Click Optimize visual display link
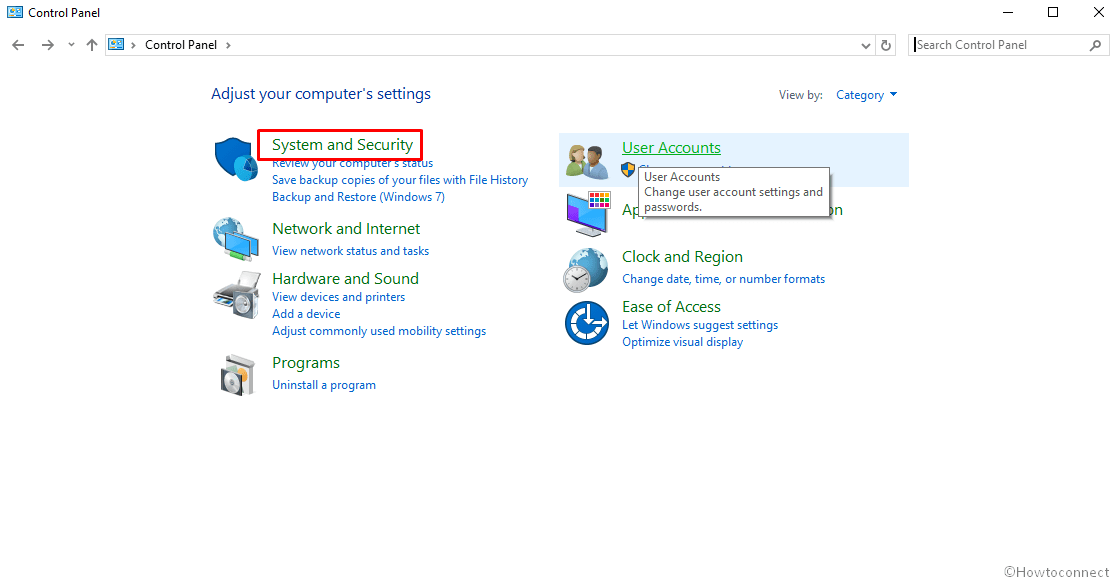The image size is (1119, 586). pyautogui.click(x=682, y=342)
